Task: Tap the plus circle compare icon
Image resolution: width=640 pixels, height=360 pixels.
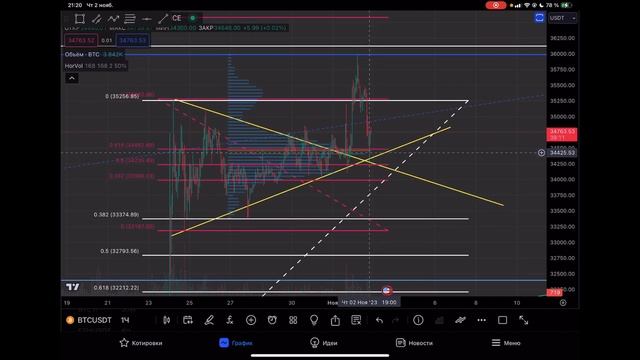Action: tap(251, 320)
